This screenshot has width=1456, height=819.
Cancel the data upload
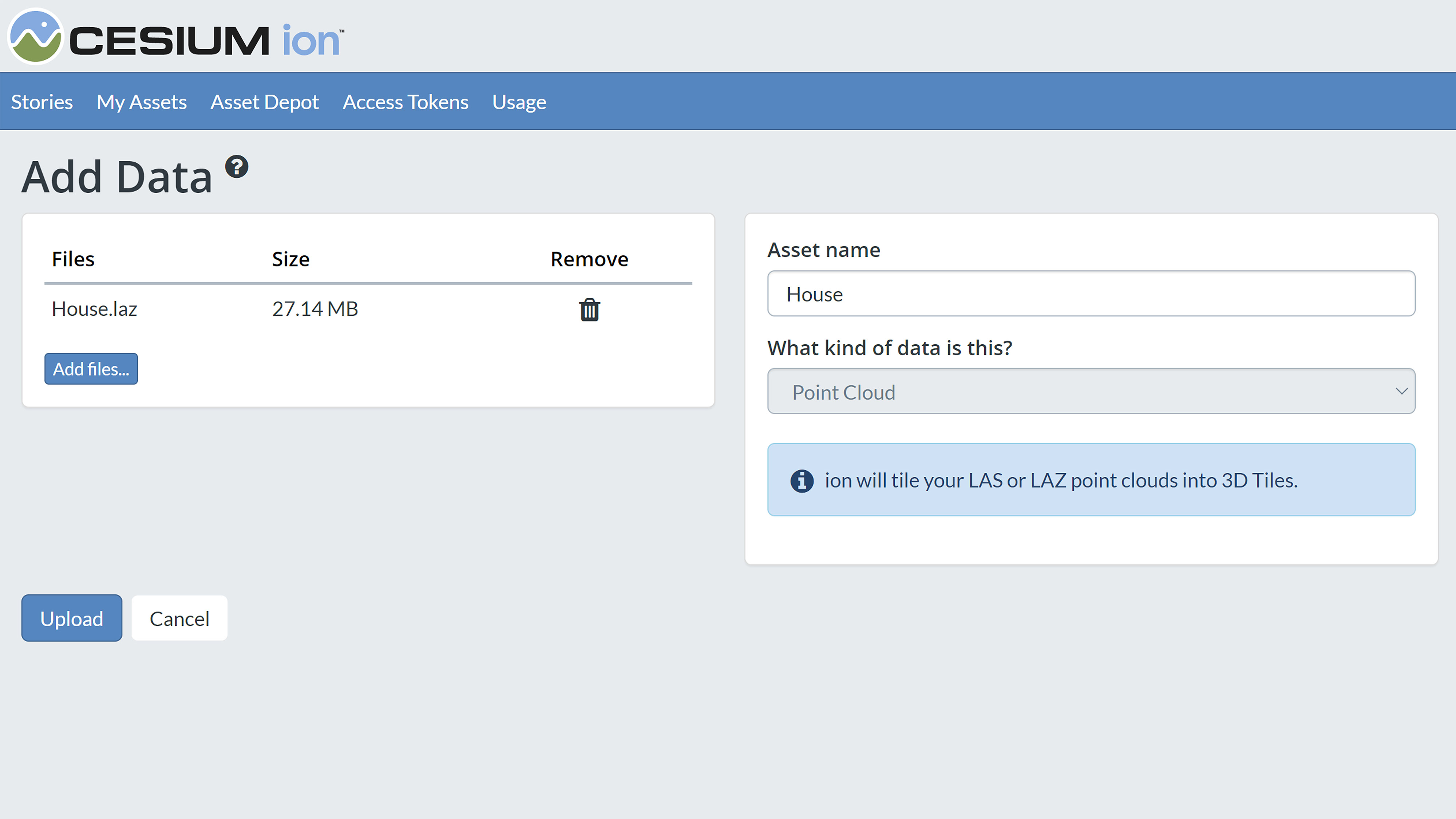[179, 618]
